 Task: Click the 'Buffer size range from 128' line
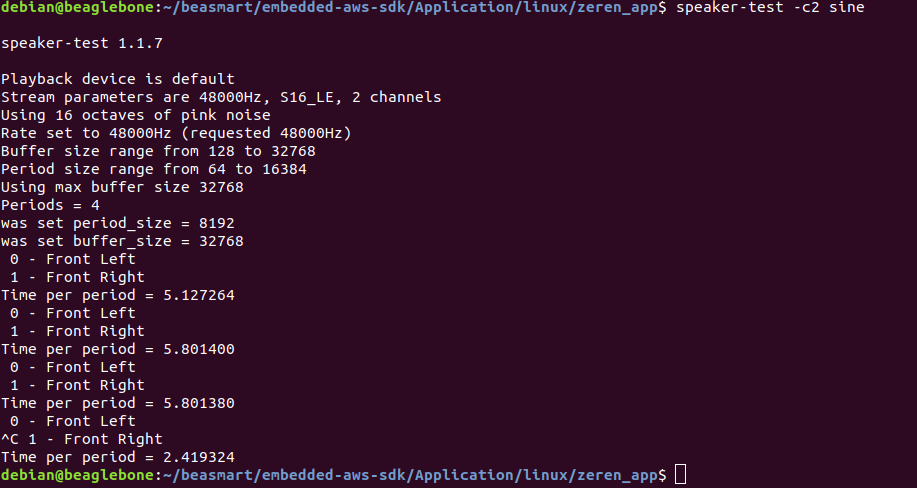coord(158,151)
